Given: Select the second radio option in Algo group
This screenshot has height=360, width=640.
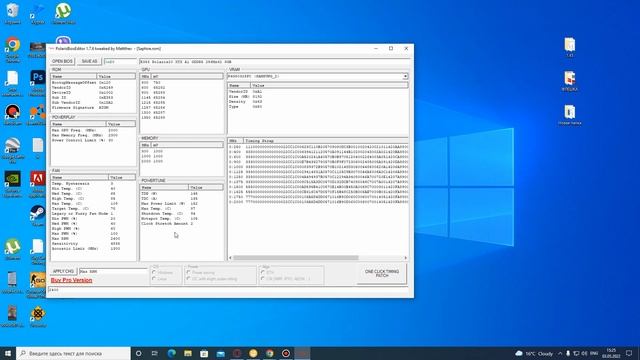Looking at the screenshot, I should (263, 278).
